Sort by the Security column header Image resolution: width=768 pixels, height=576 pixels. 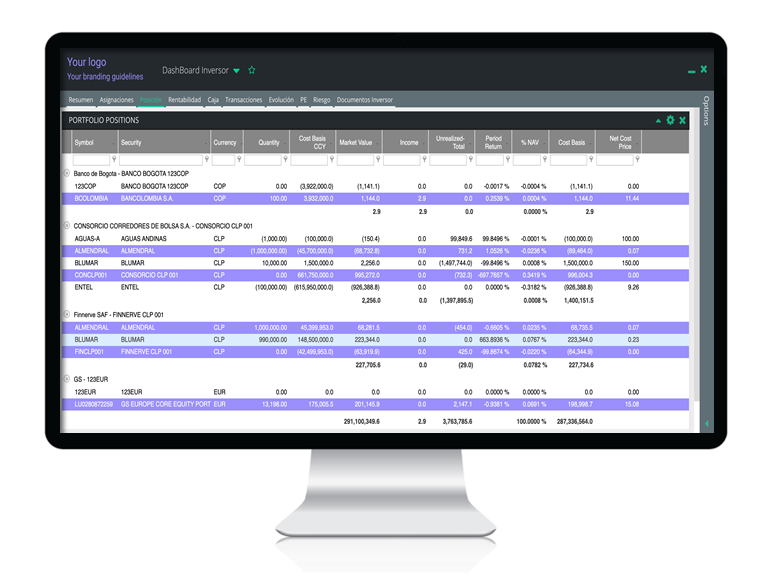164,143
